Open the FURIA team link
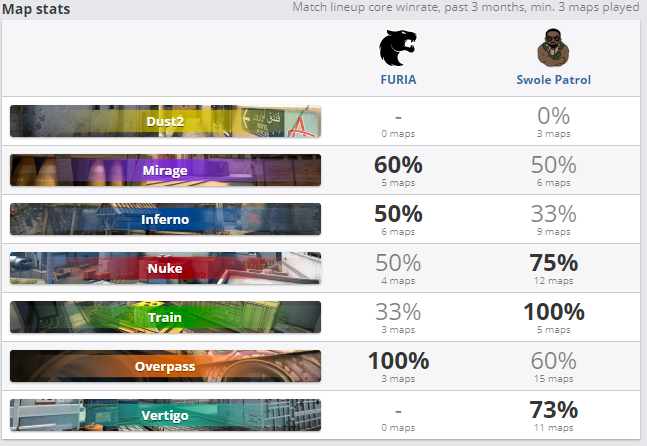The width and height of the screenshot is (647, 446). [x=398, y=80]
